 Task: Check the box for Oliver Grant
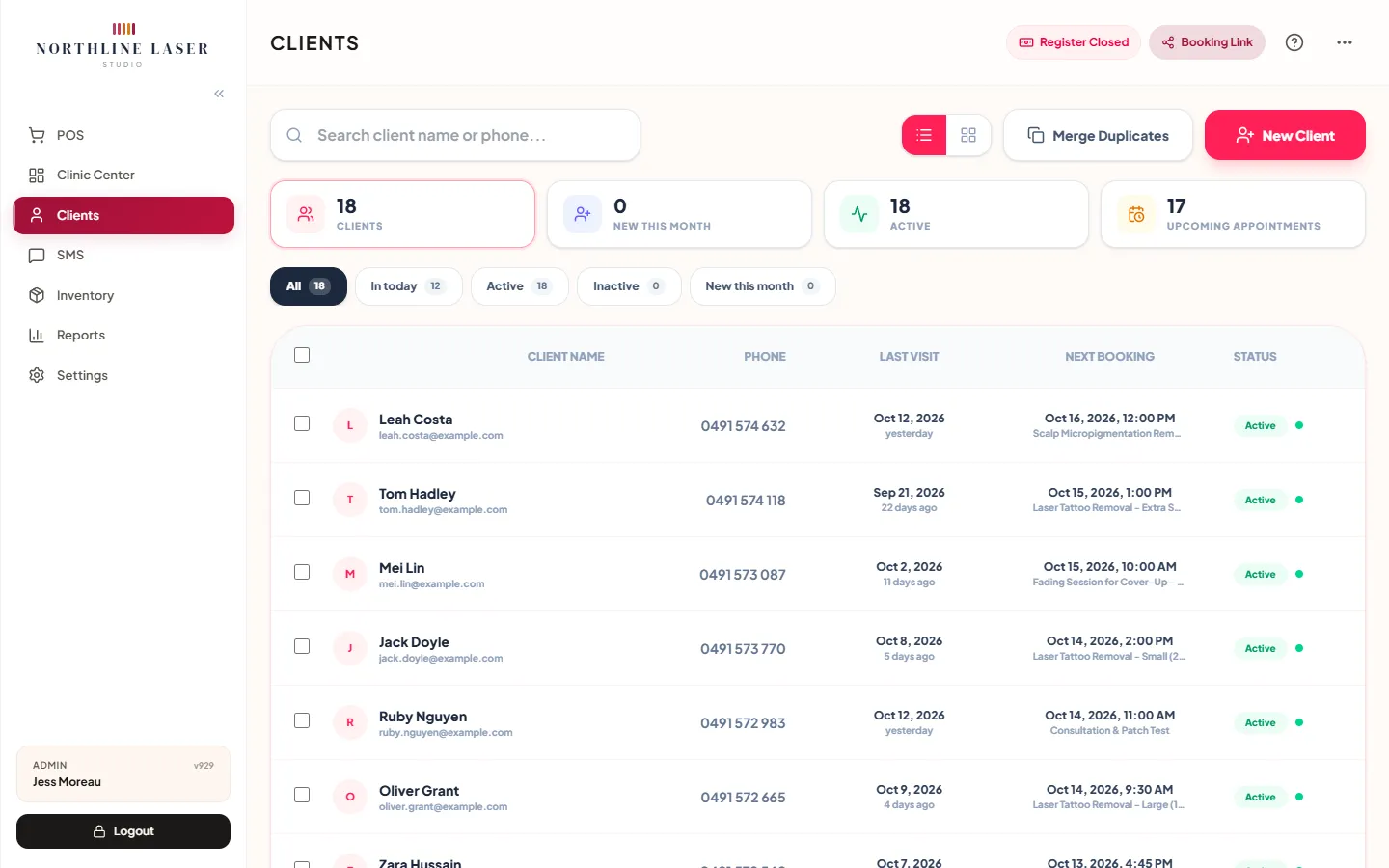302,795
